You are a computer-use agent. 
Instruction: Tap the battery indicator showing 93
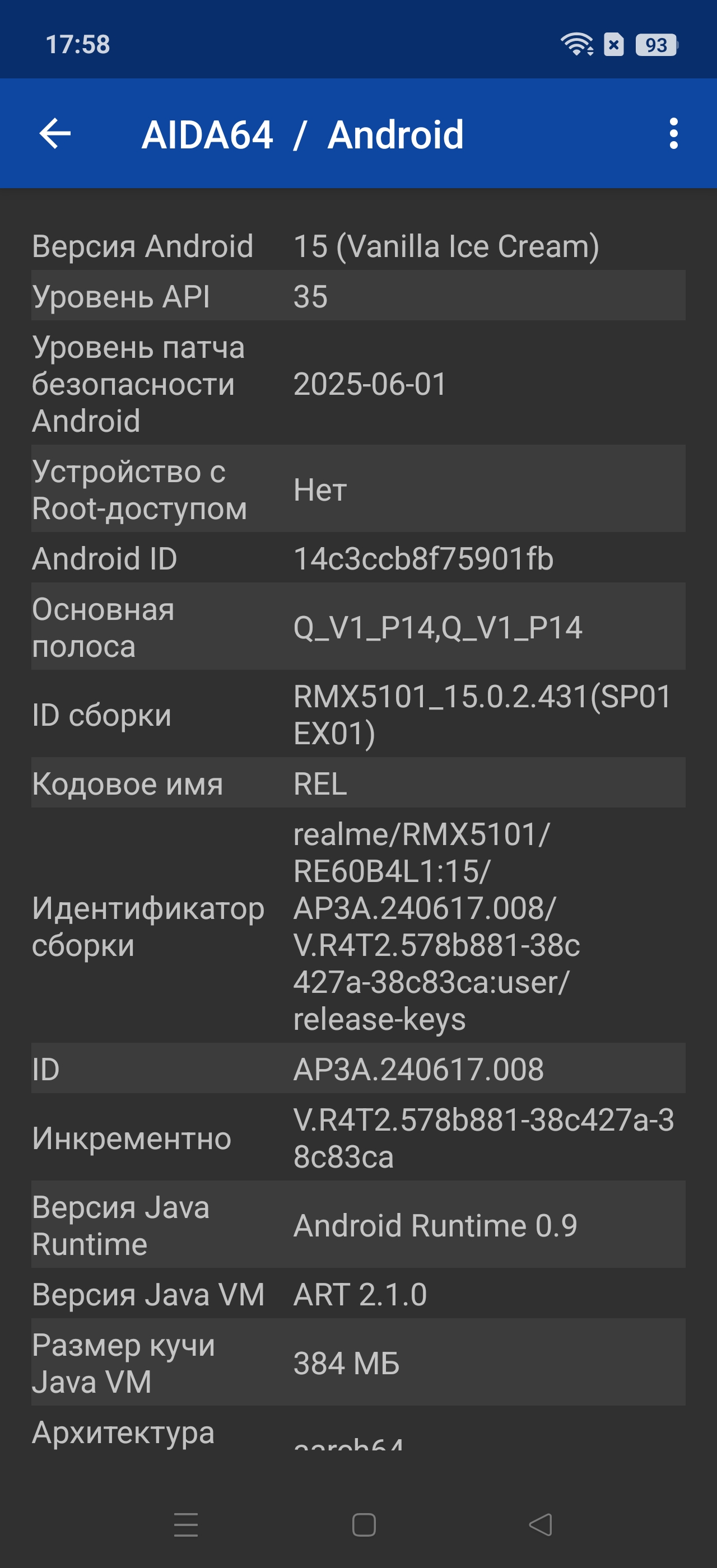pyautogui.click(x=657, y=44)
